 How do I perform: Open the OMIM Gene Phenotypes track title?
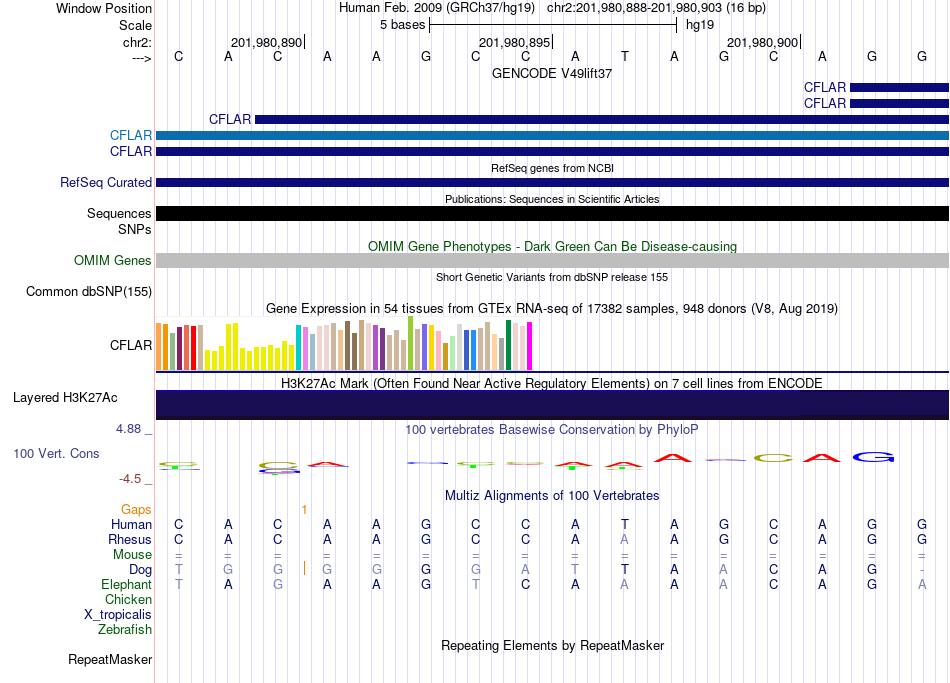click(x=552, y=247)
